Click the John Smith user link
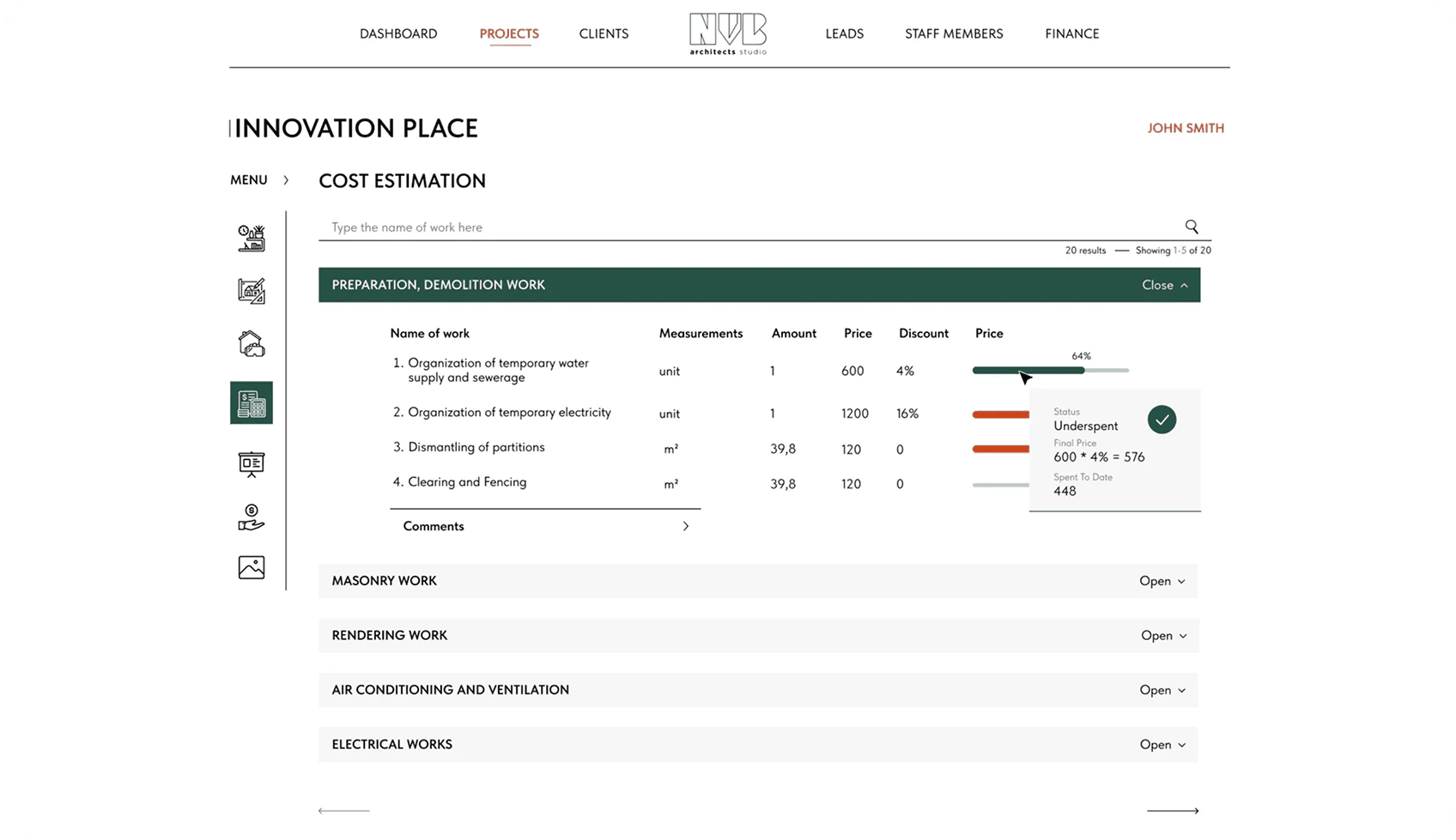Screen dimensions: 1456x840 point(1186,128)
